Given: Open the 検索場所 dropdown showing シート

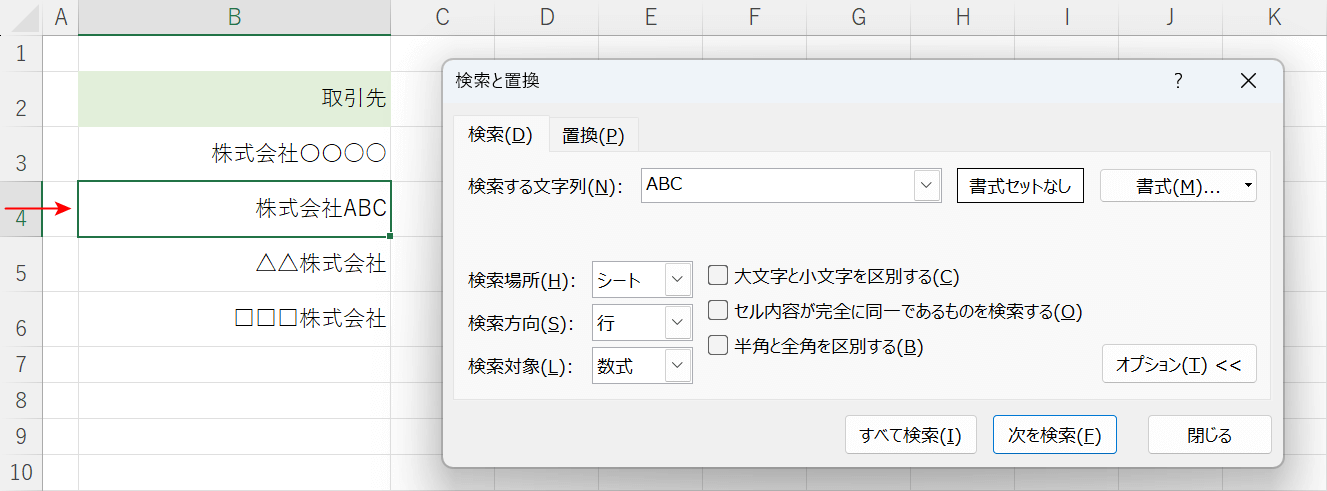Looking at the screenshot, I should coord(642,281).
